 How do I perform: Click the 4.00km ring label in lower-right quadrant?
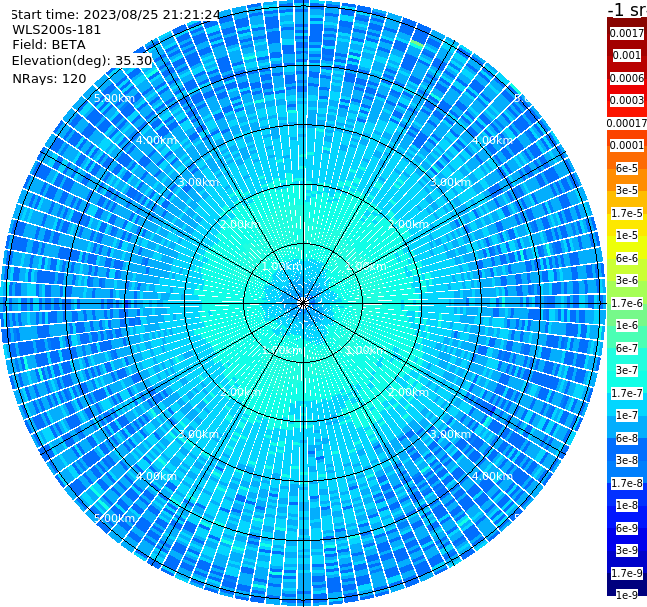coord(492,476)
